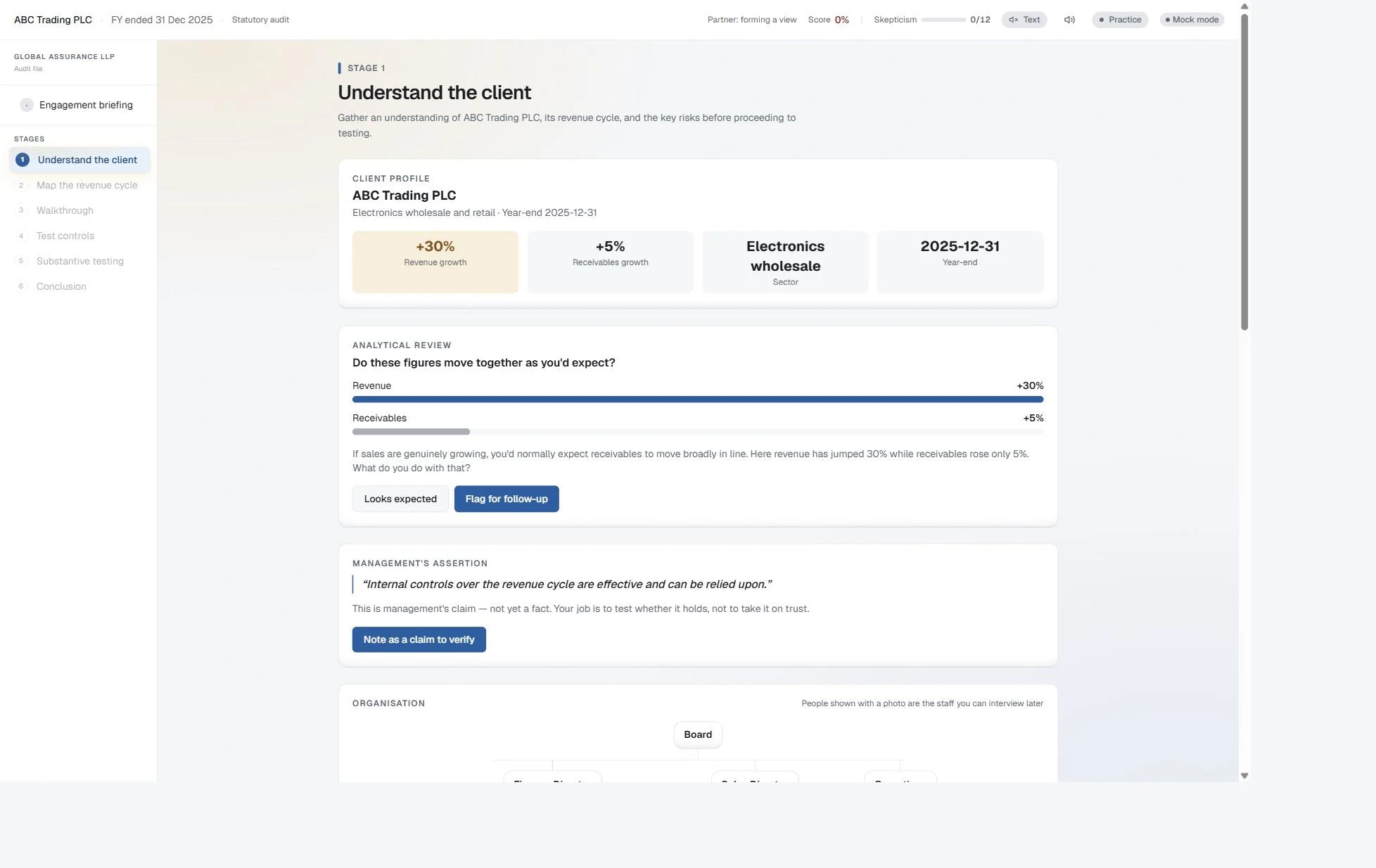Viewport: 1376px width, 868px height.
Task: Toggle the muted Text mode pill
Action: pyautogui.click(x=1024, y=20)
